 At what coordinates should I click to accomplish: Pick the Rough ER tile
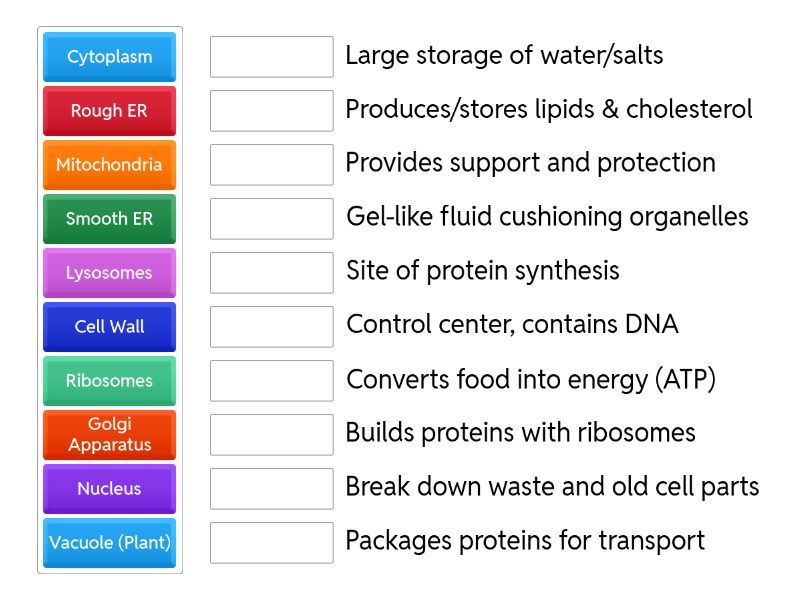109,111
